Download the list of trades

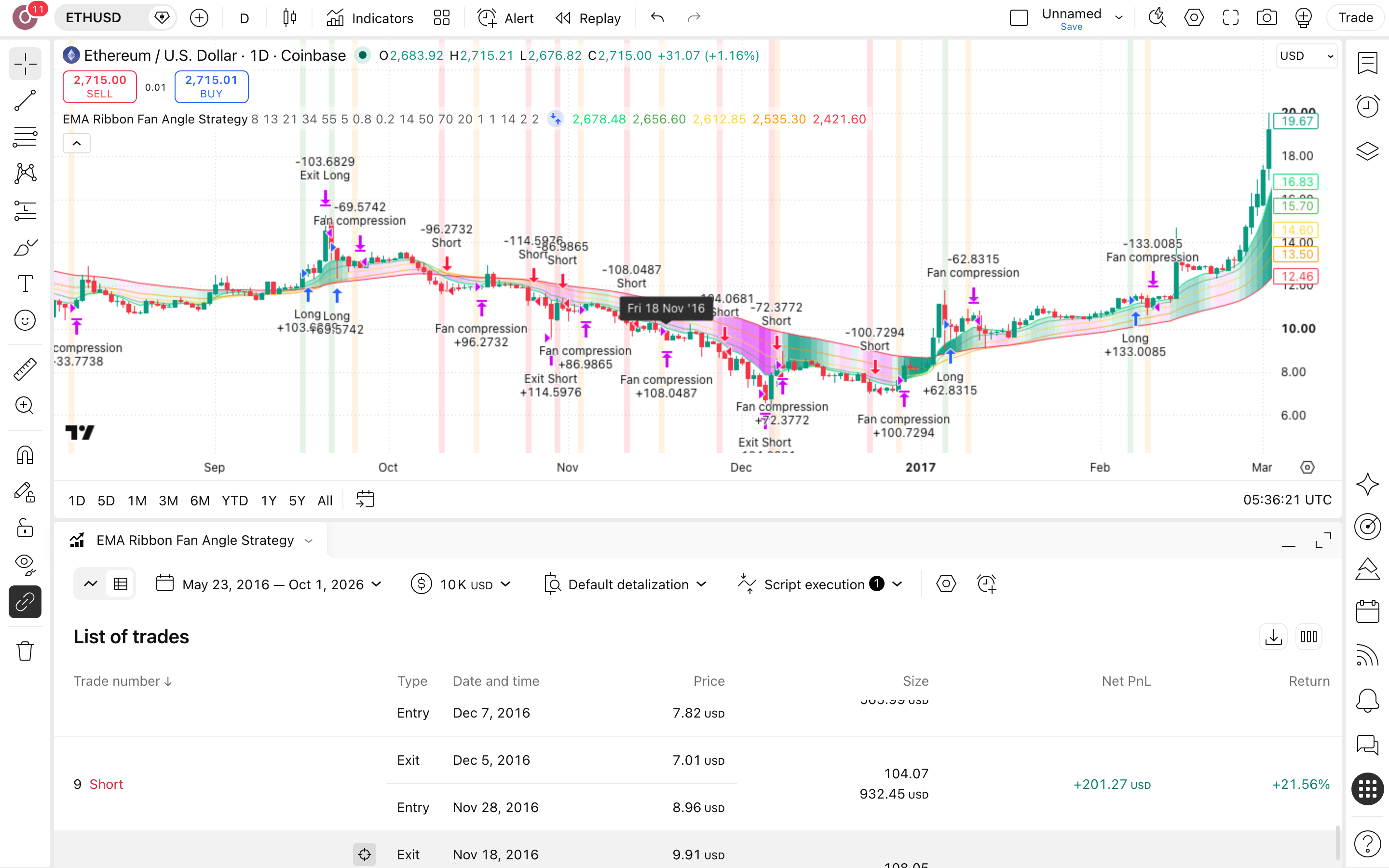[x=1273, y=637]
